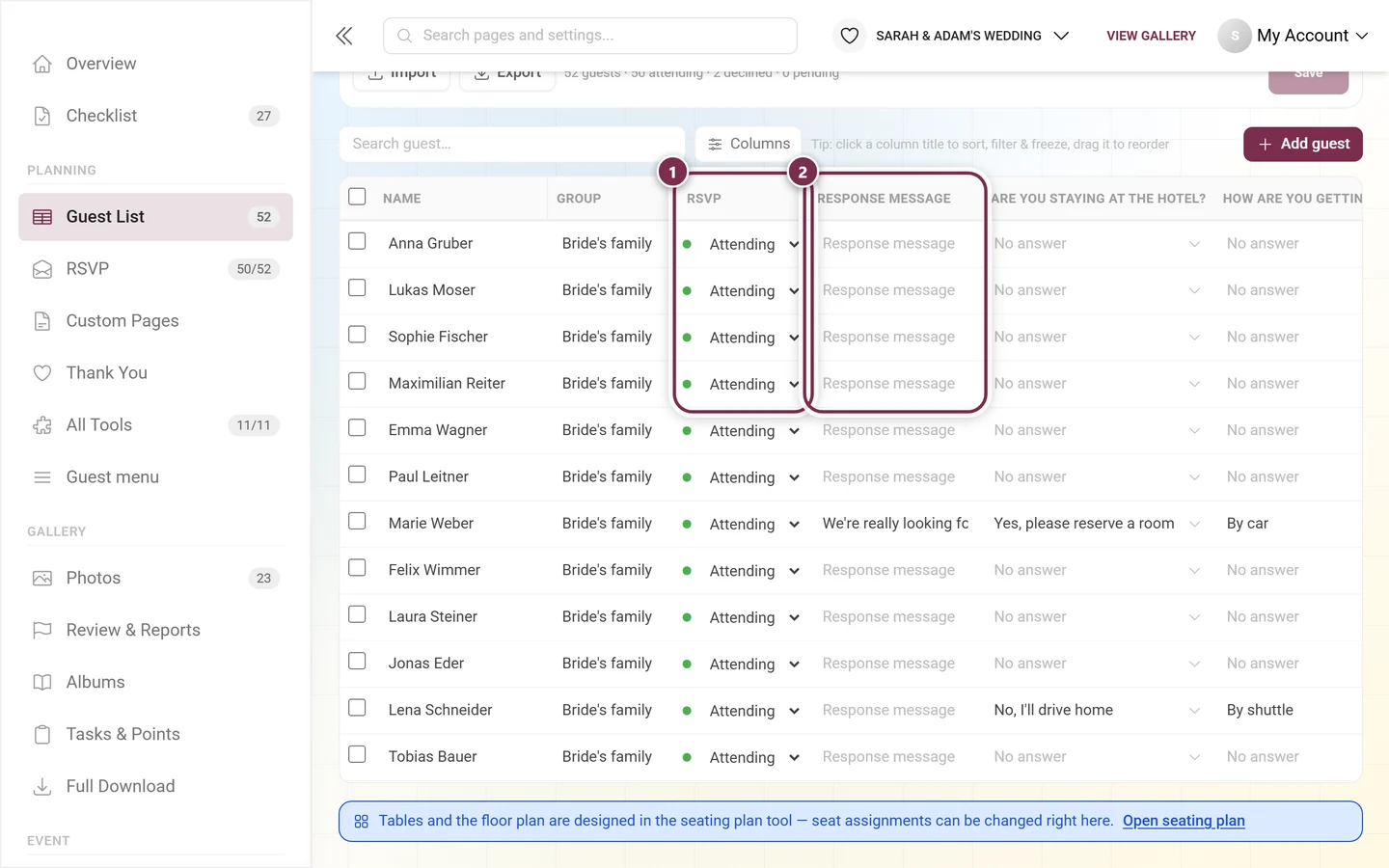Check the box for Anna Gruber
The width and height of the screenshot is (1389, 868).
pos(357,241)
